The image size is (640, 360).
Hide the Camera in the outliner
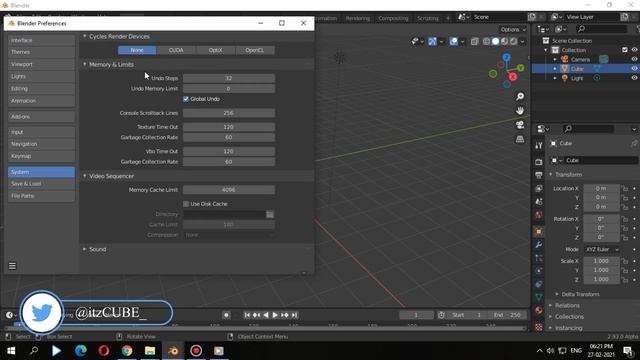pos(634,60)
